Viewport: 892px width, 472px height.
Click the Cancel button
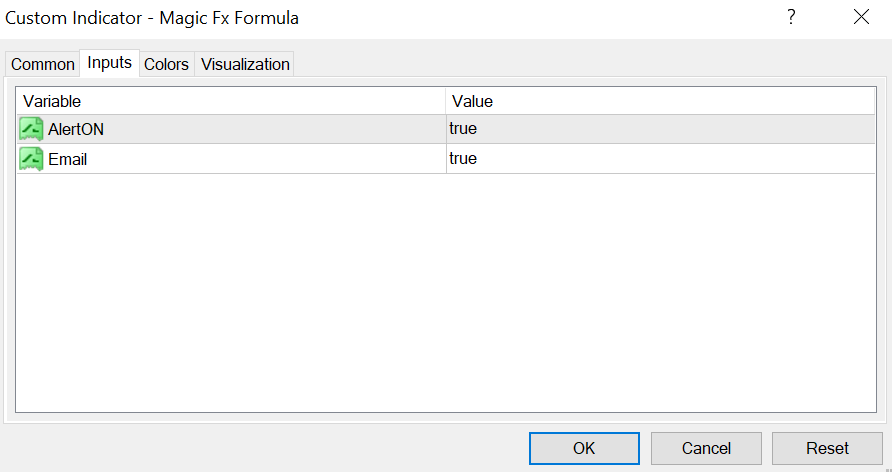tap(706, 448)
